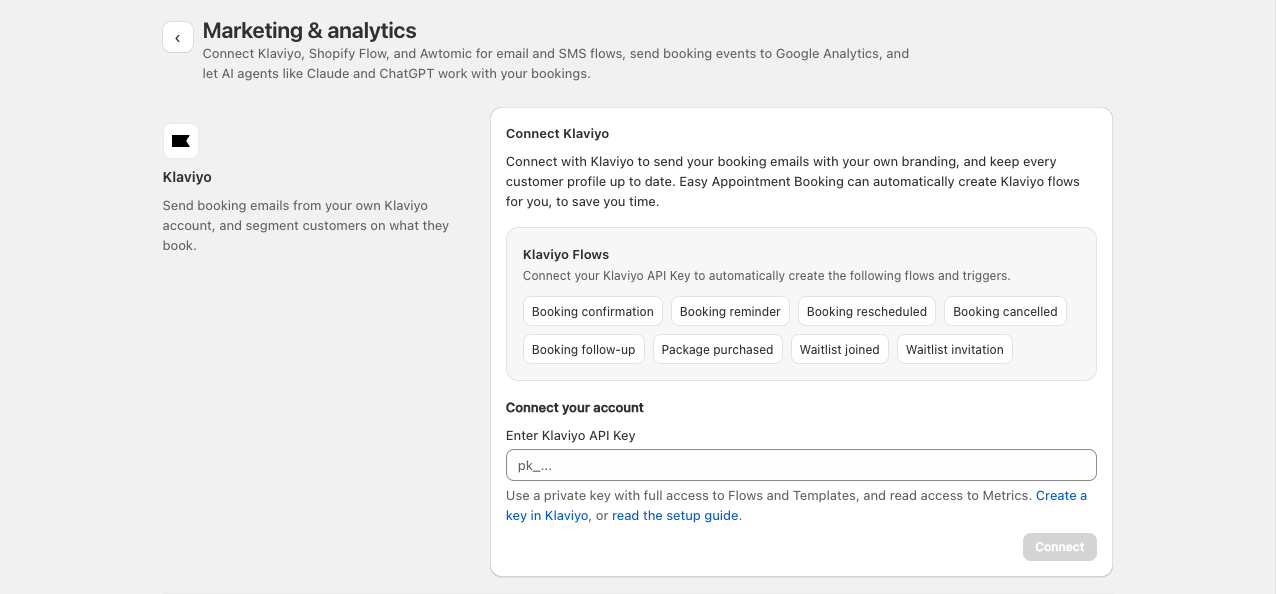
Task: Click the Connect button
Action: coord(1060,547)
